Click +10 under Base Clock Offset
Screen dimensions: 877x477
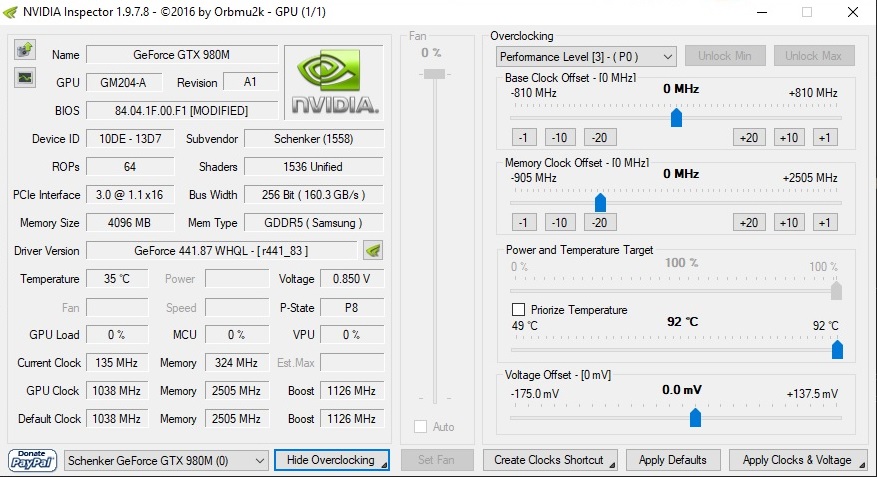pyautogui.click(x=789, y=138)
